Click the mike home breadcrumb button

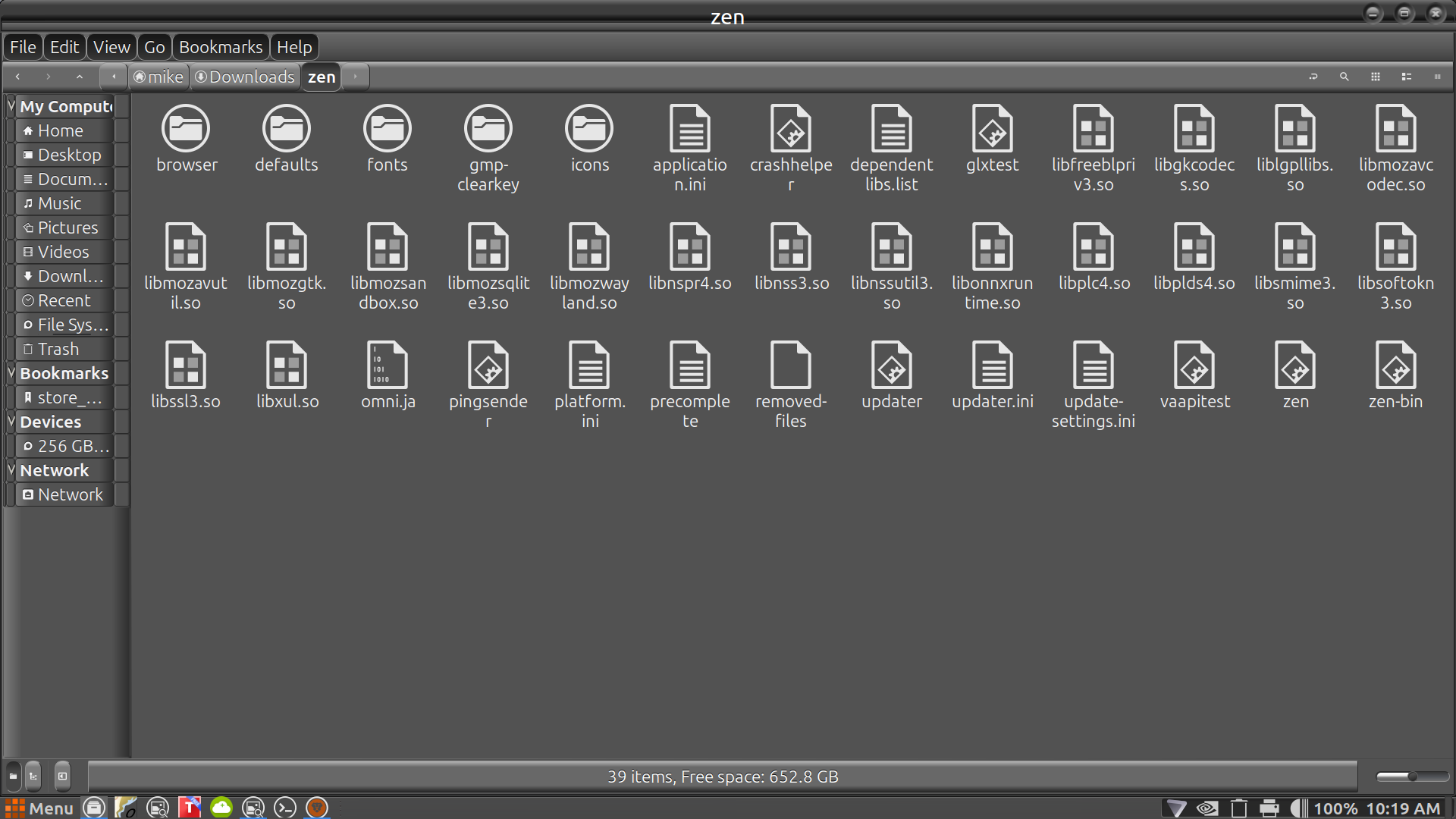[158, 77]
